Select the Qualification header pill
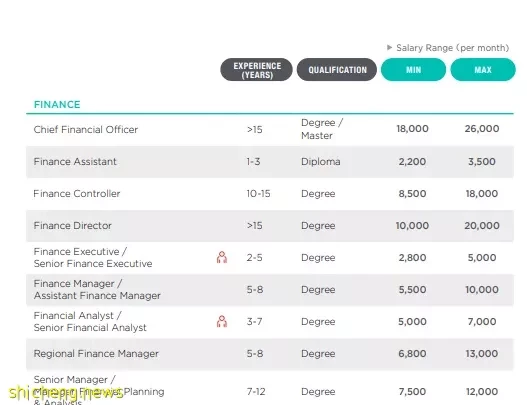527x405 pixels. [x=337, y=70]
